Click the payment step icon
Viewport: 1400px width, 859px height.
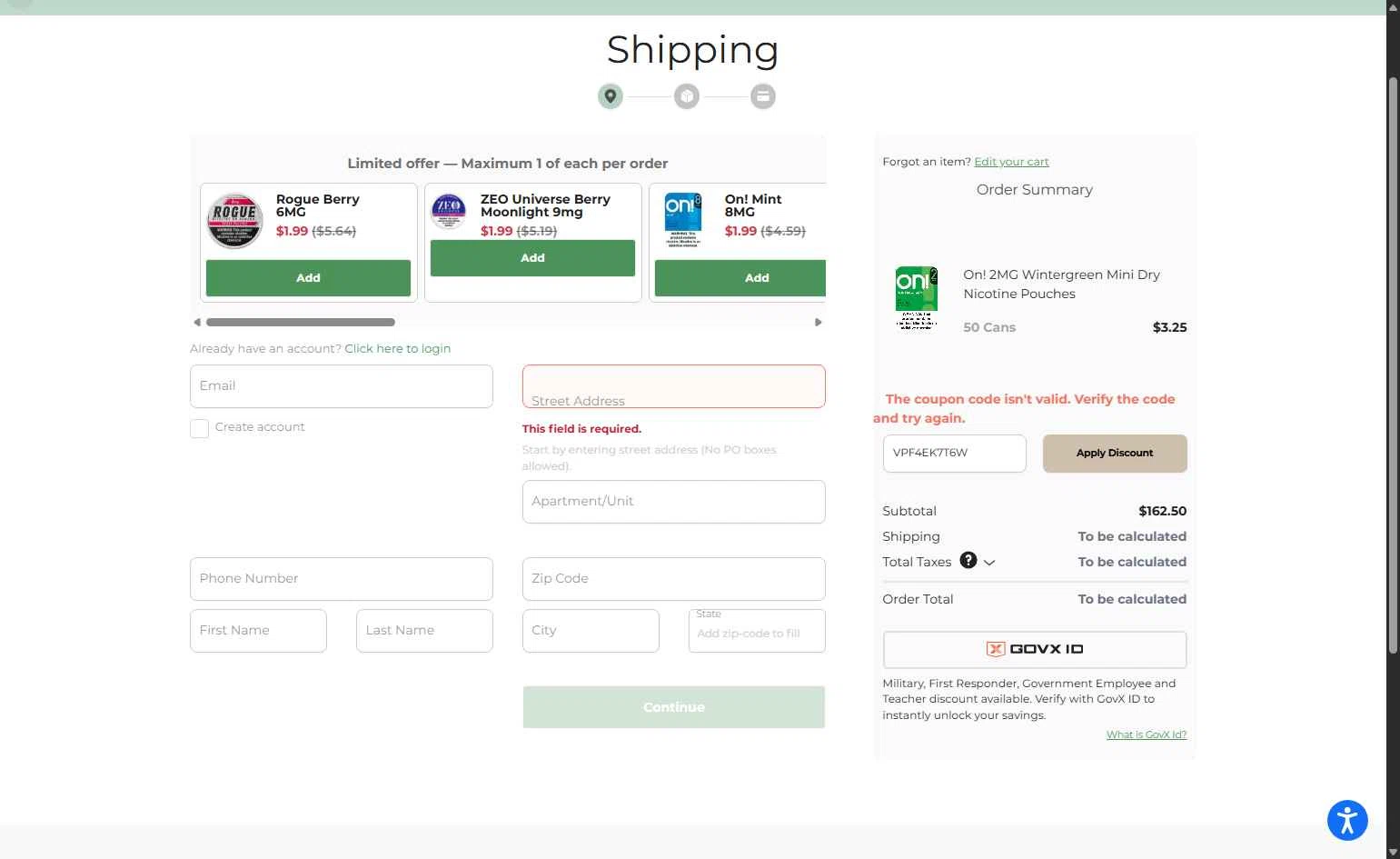[763, 96]
